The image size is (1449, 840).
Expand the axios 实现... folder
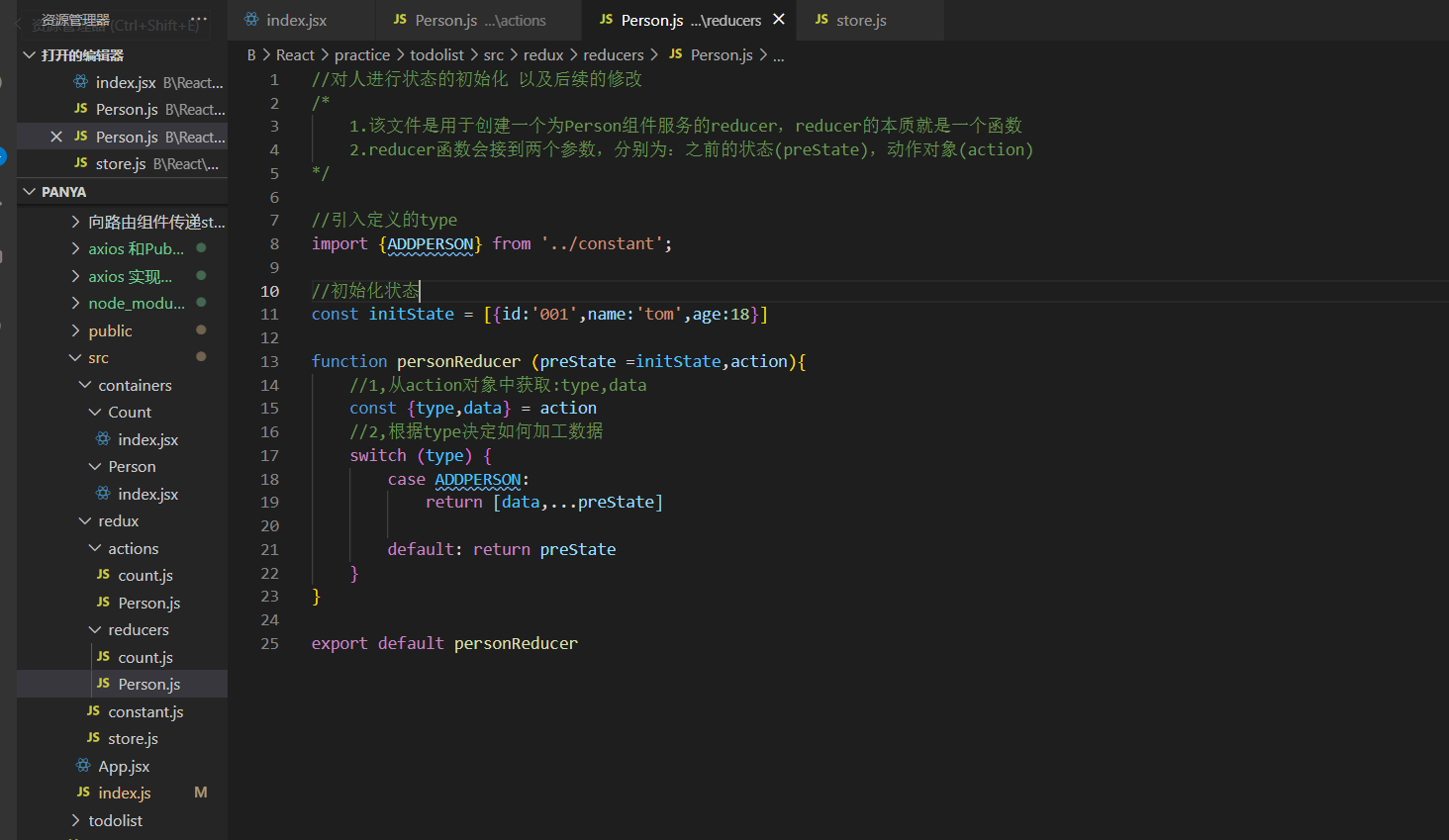click(123, 276)
